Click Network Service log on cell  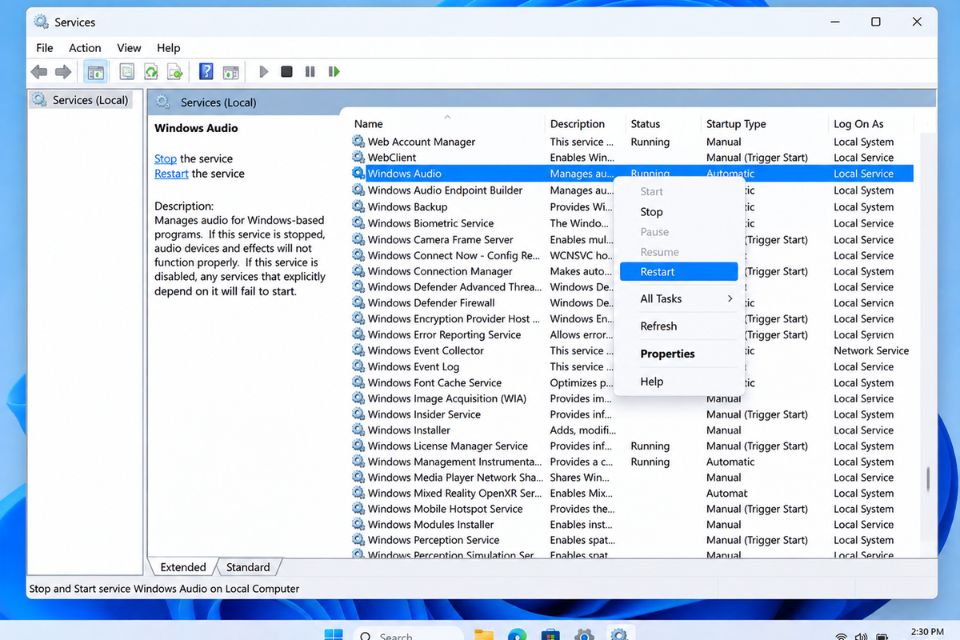(871, 350)
